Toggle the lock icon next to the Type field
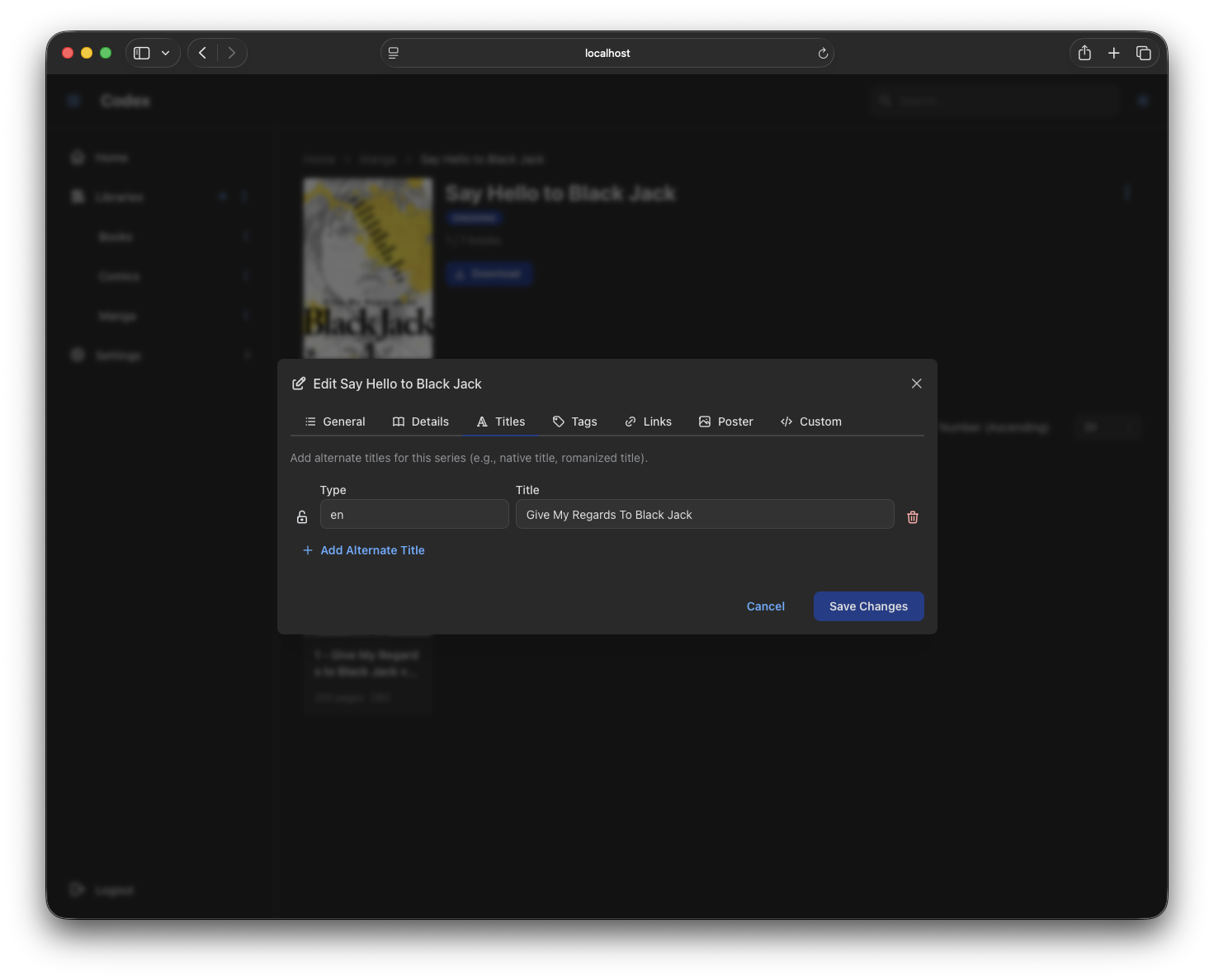 click(302, 516)
